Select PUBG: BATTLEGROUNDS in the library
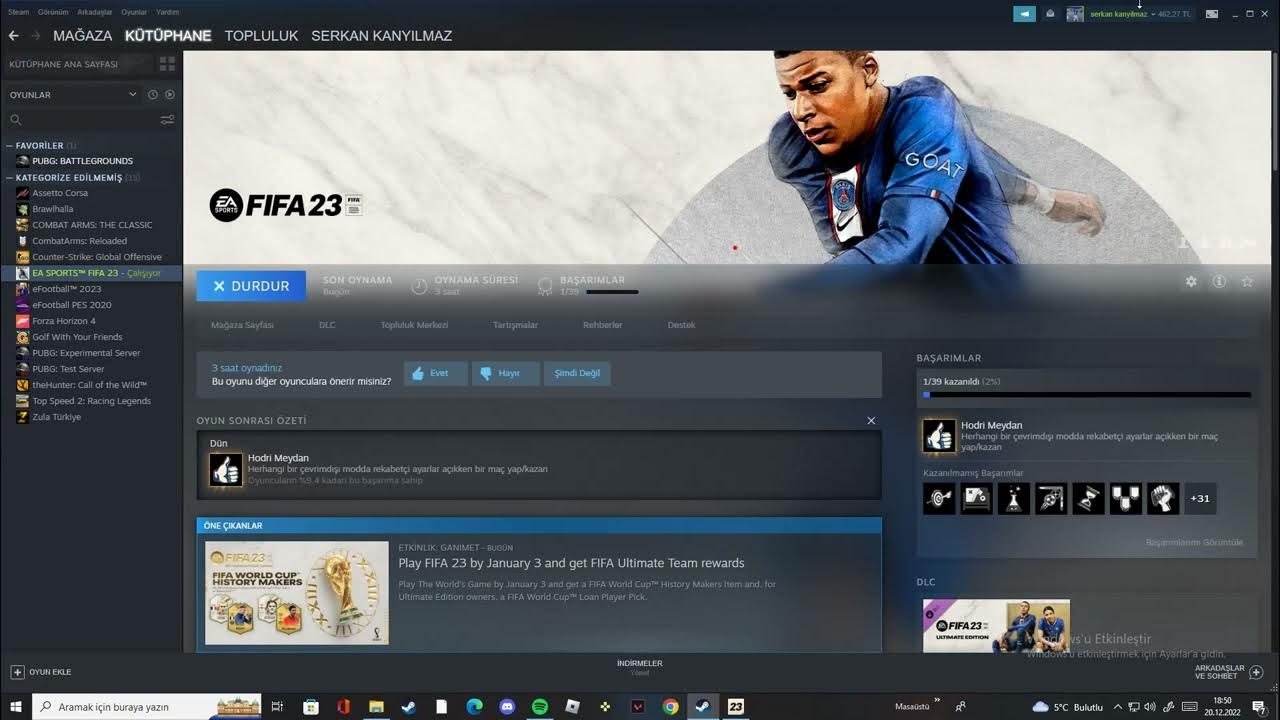Viewport: 1280px width, 720px height. tap(82, 161)
